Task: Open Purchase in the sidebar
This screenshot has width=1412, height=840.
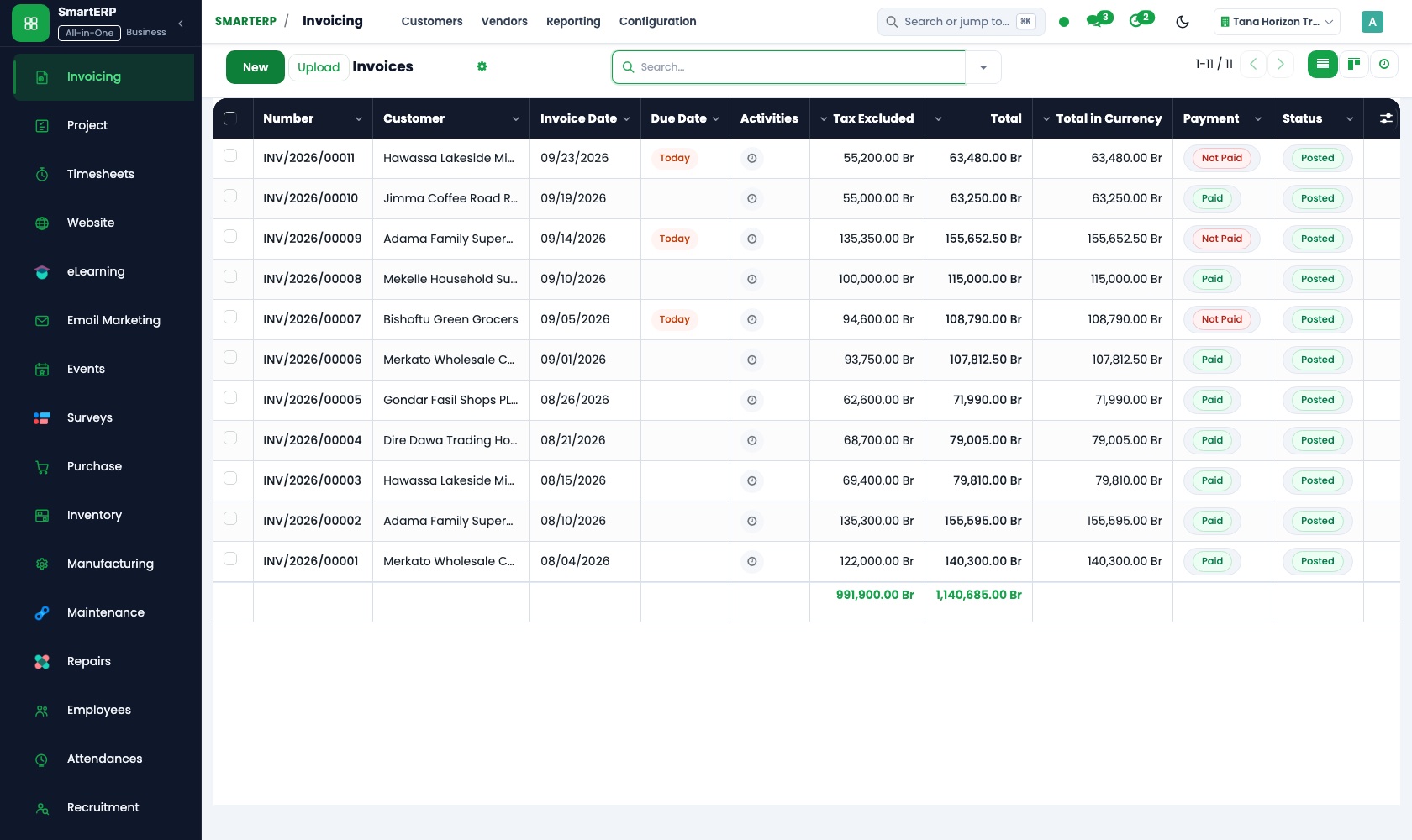Action: coord(103,466)
